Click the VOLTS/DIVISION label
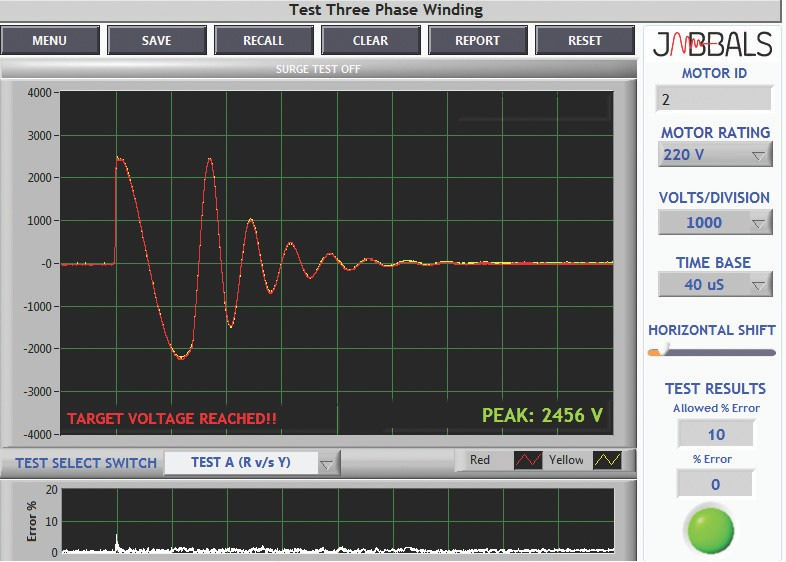This screenshot has width=786, height=562. click(714, 198)
